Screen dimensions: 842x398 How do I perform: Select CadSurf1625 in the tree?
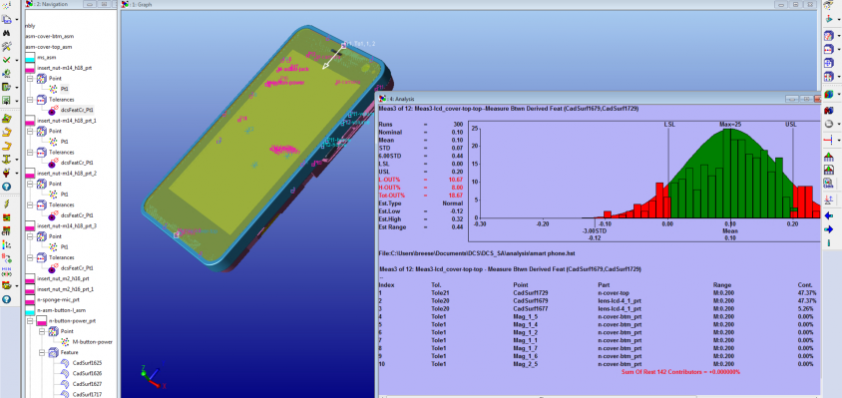tap(88, 363)
